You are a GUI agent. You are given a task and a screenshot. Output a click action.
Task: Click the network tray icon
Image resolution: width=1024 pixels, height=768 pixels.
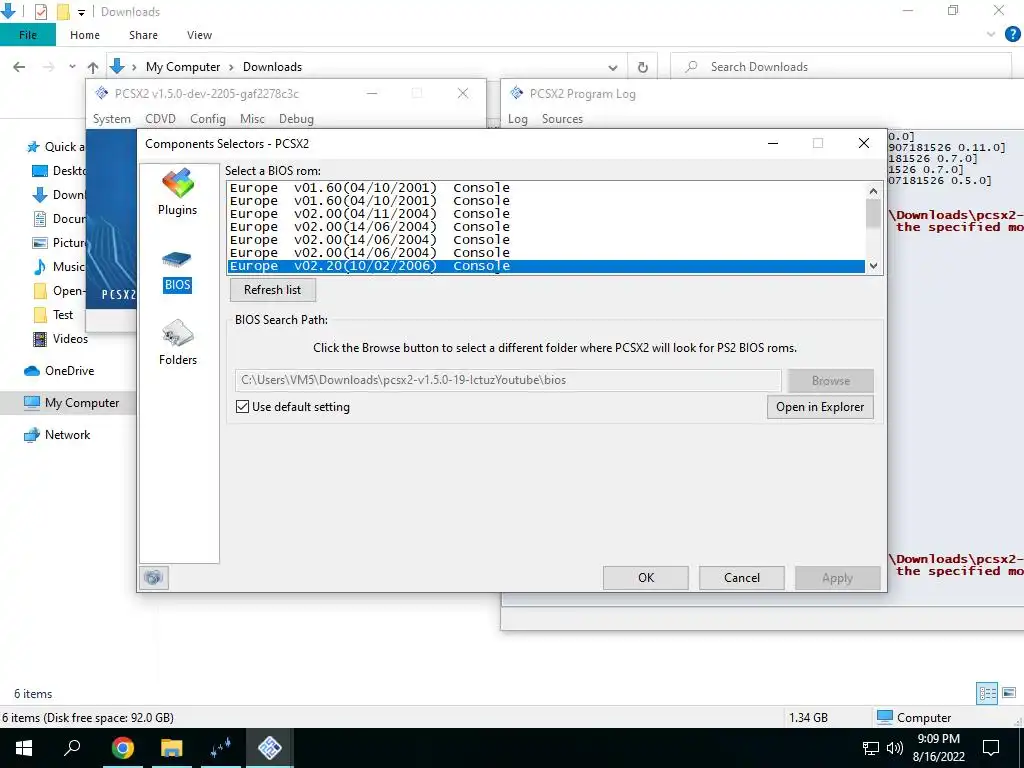click(x=871, y=748)
